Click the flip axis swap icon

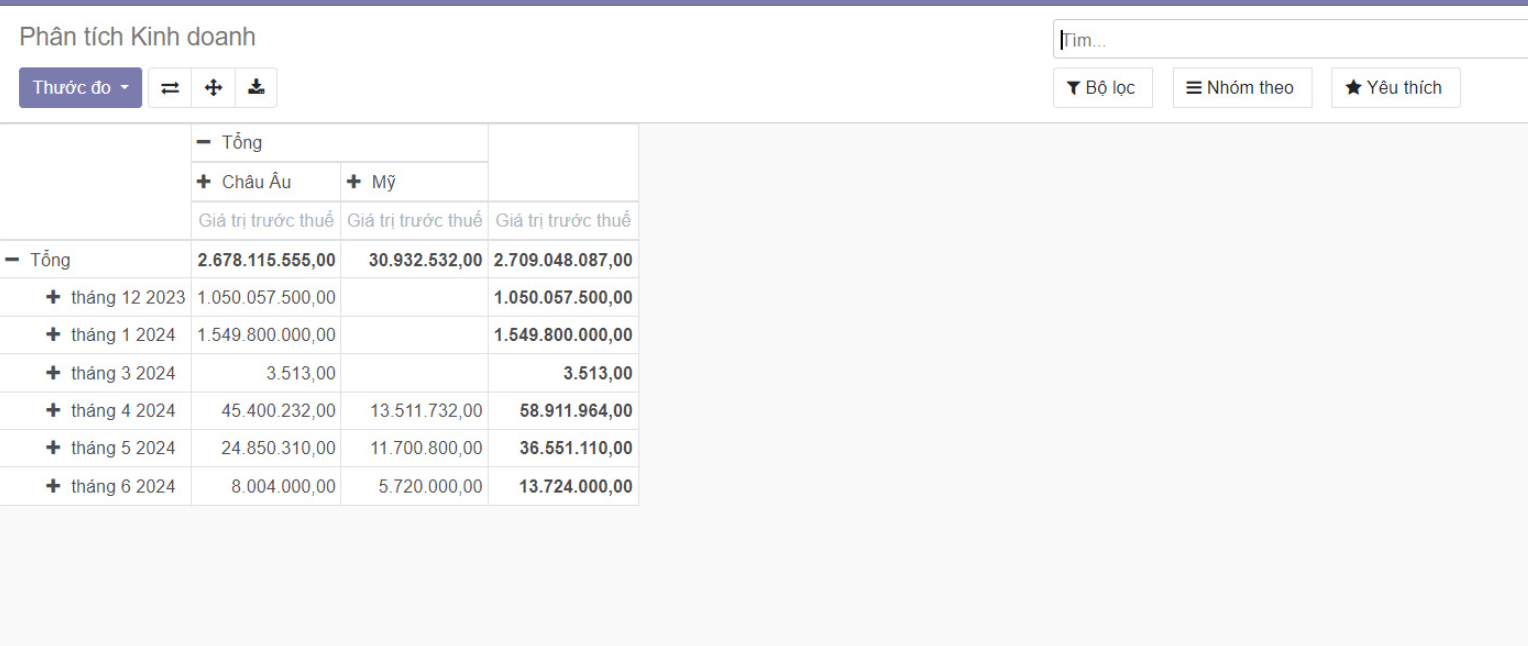click(170, 88)
